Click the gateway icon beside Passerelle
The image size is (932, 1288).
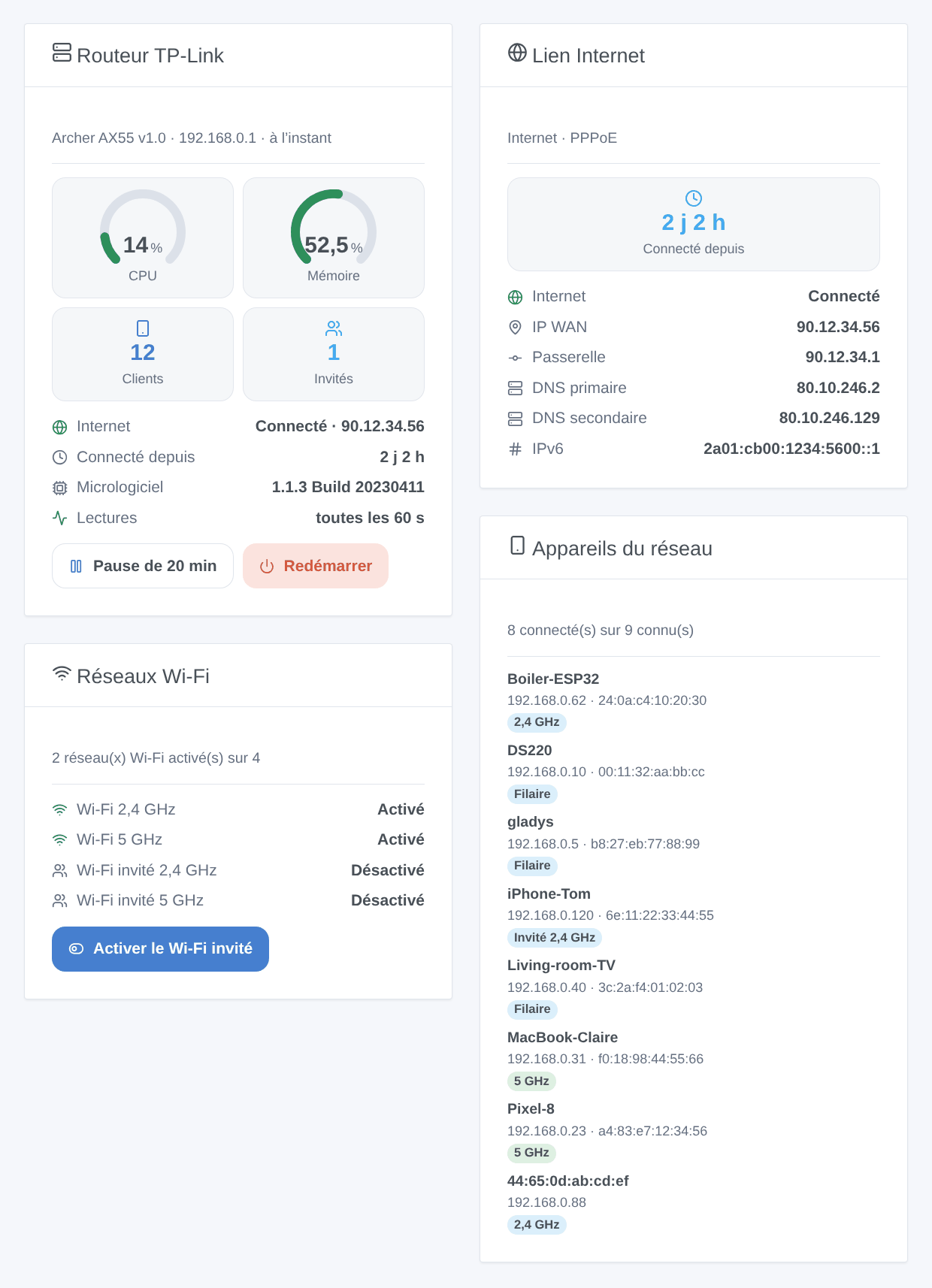click(516, 358)
